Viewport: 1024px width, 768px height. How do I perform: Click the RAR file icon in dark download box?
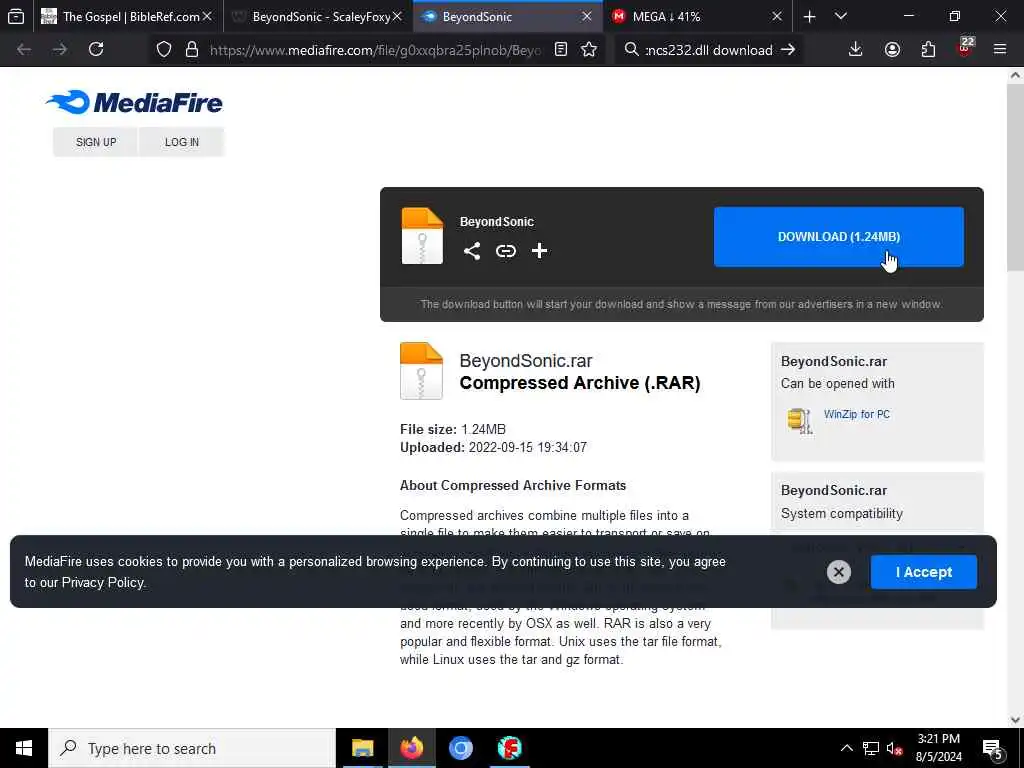(422, 236)
